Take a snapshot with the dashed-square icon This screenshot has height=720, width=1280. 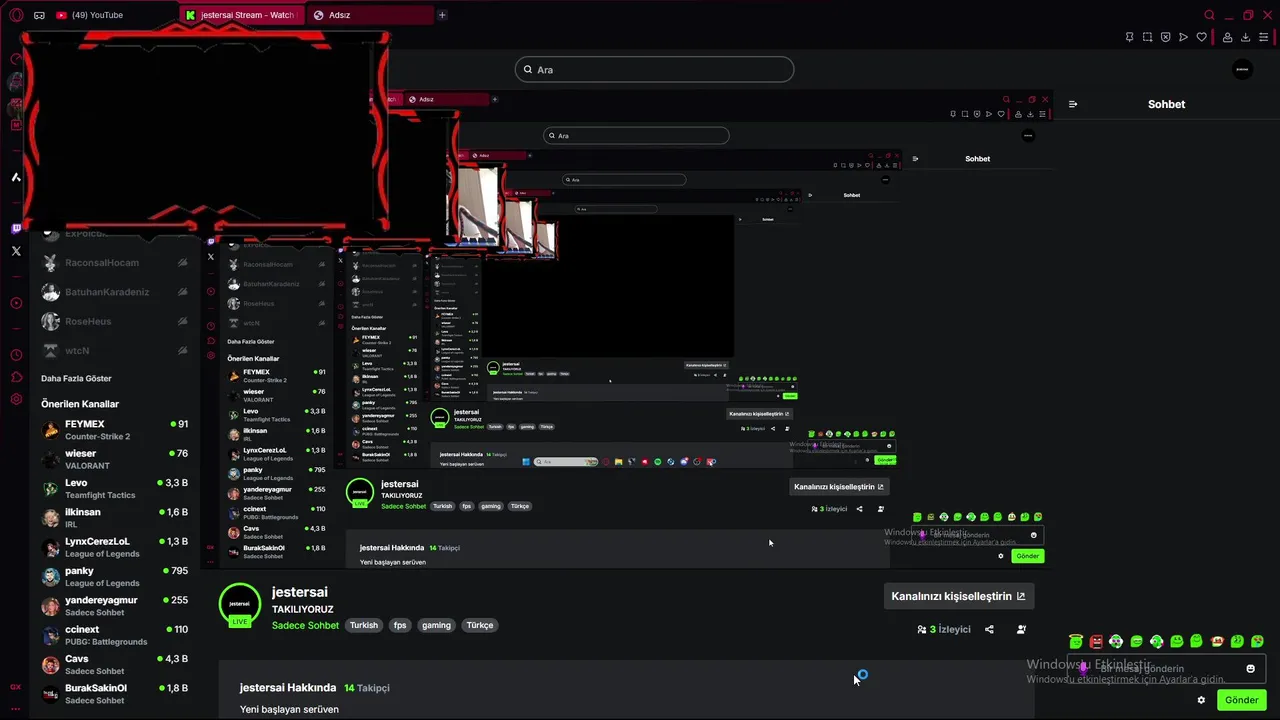1147,37
